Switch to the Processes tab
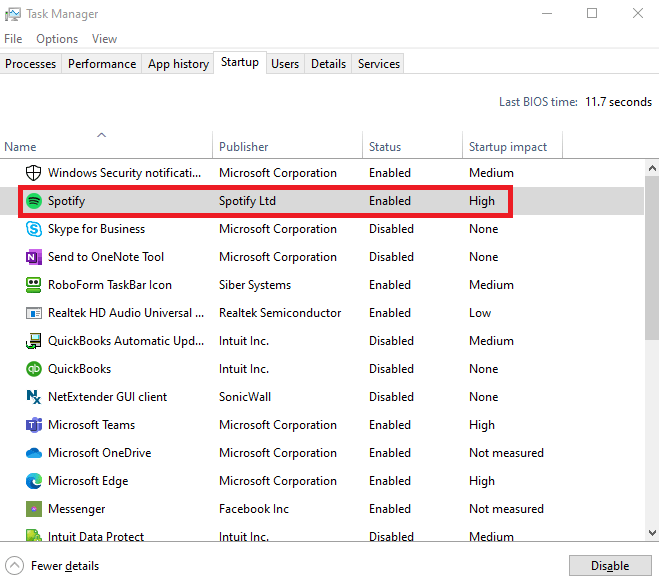The image size is (659, 588). point(31,64)
